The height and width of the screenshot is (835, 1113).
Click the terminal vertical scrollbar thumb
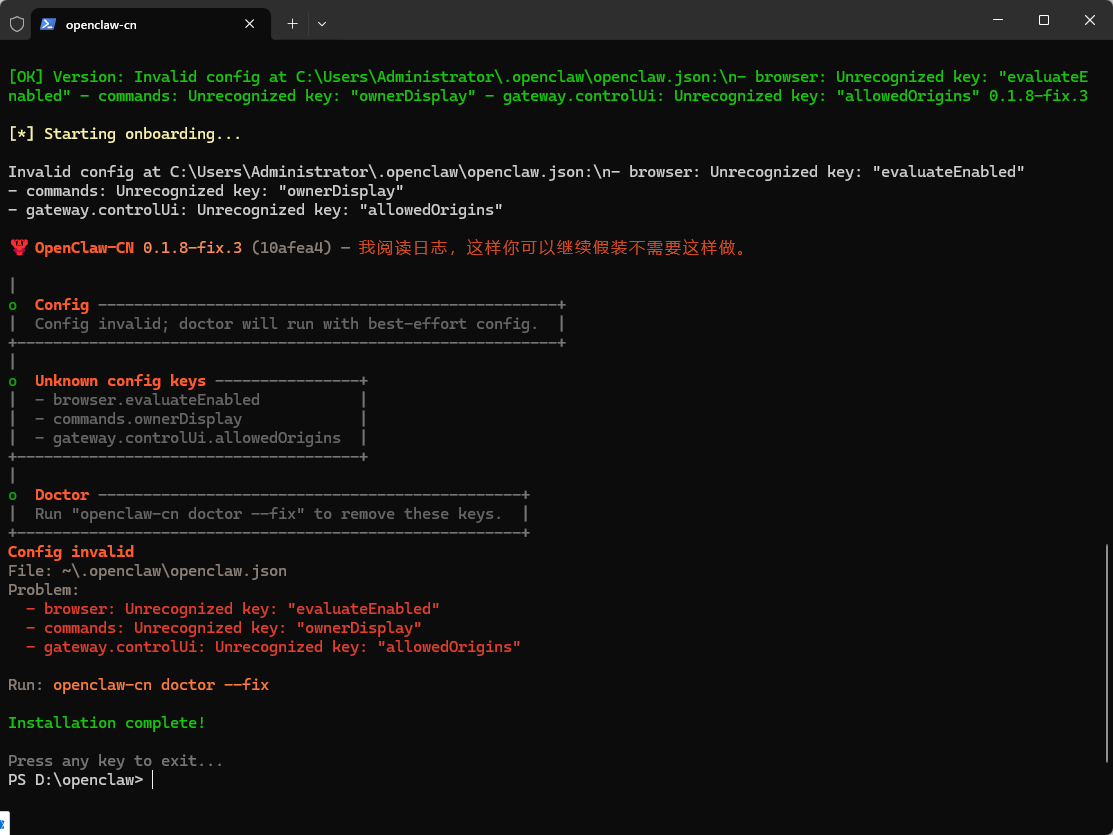point(1107,652)
